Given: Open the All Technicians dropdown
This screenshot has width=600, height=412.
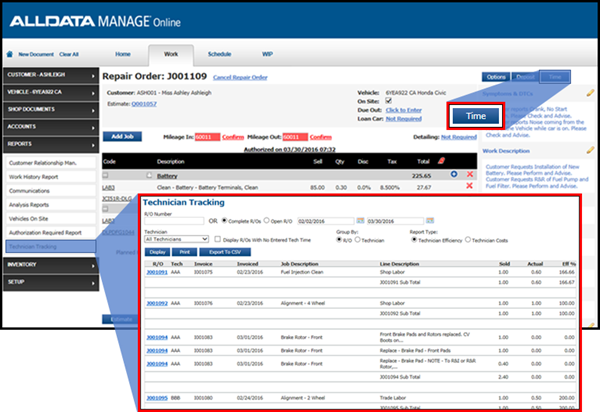Looking at the screenshot, I should [176, 239].
